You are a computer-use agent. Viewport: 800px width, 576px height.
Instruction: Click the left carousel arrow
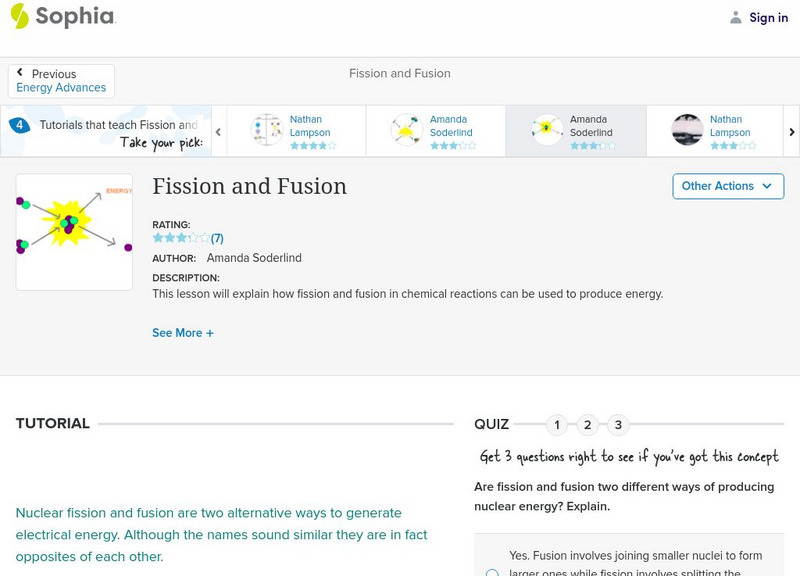[218, 131]
